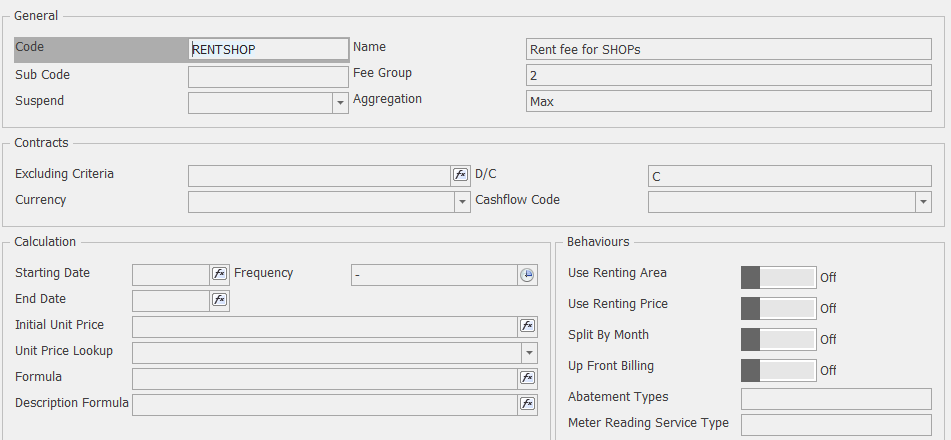
Task: Expand the Currency dropdown
Action: (462, 202)
